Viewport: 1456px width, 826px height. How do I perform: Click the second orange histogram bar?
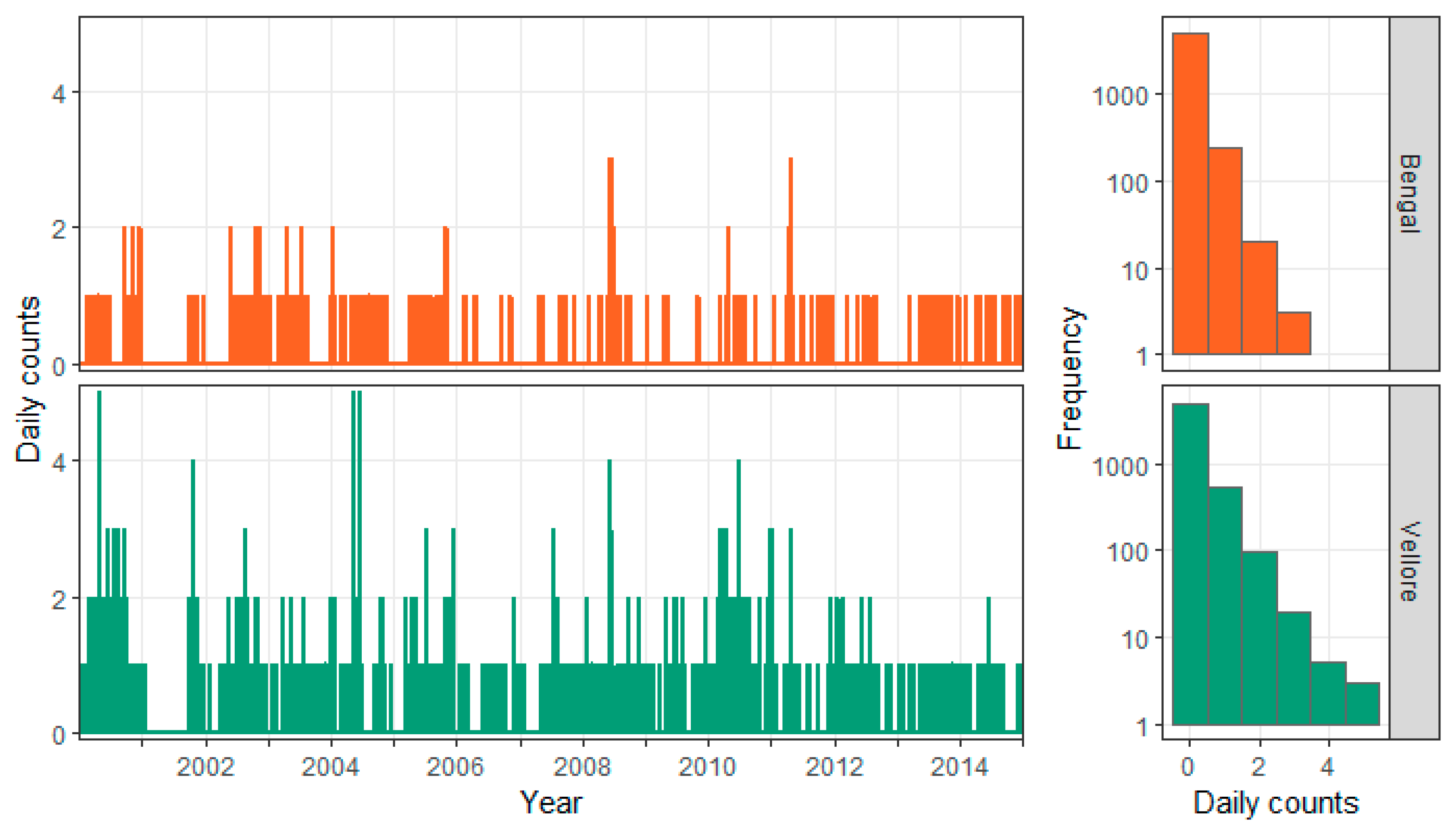coord(1225,251)
